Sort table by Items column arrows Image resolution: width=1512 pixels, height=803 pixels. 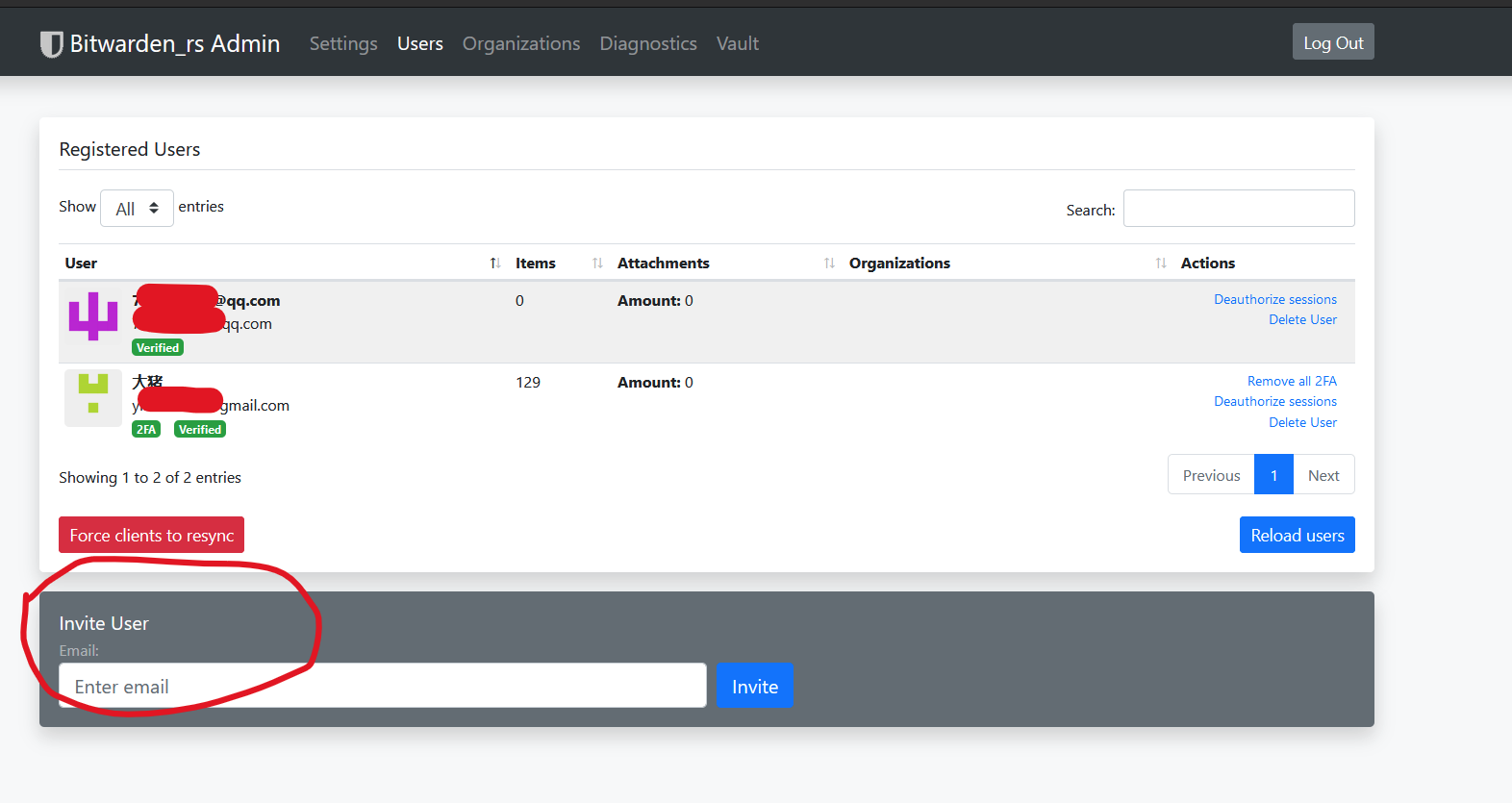point(597,263)
